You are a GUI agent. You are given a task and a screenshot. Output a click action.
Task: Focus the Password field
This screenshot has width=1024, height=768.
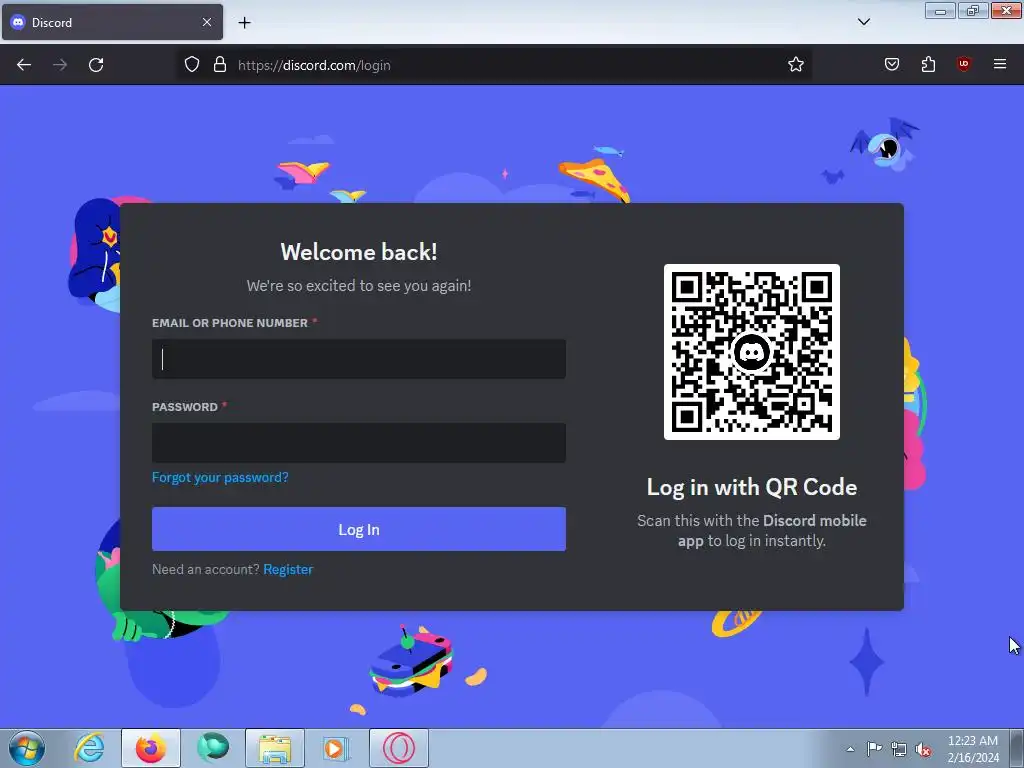tap(359, 442)
